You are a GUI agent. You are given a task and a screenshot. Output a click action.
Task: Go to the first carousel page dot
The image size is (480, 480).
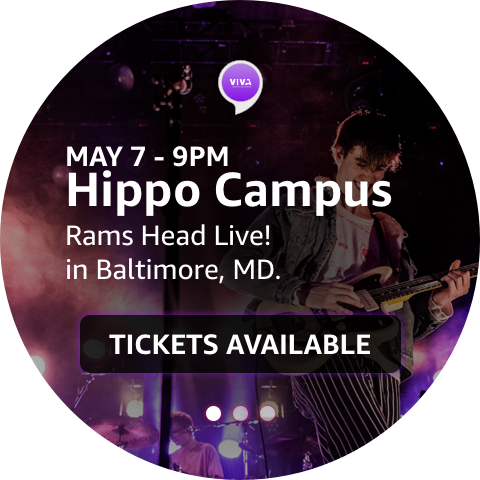(213, 413)
